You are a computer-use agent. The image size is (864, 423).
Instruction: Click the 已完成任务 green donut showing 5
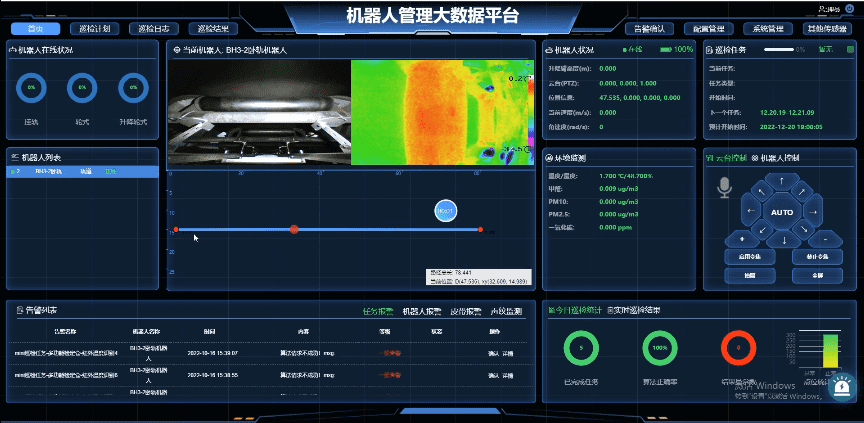coord(581,348)
